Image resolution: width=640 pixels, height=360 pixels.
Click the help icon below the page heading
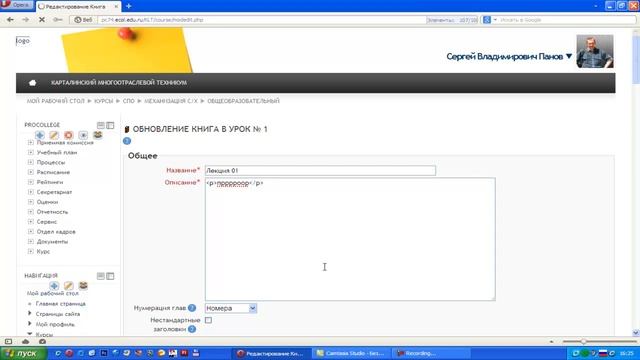(x=127, y=141)
